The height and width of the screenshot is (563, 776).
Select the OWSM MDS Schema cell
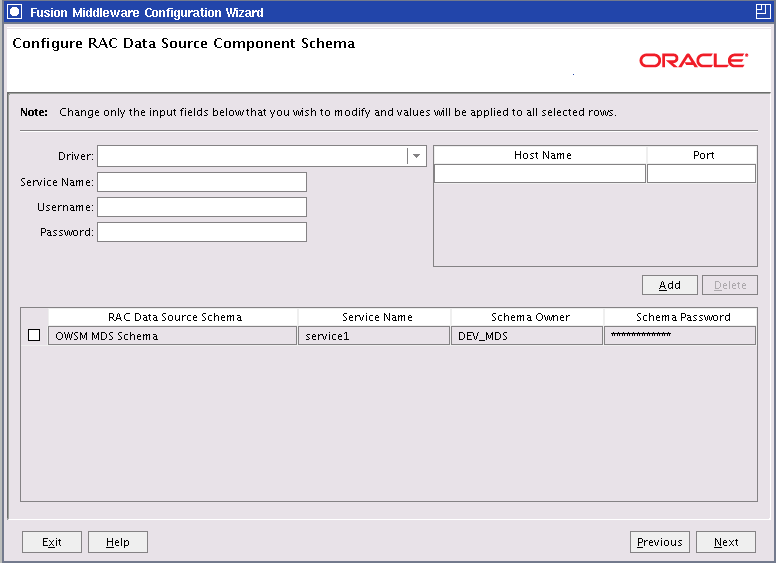(x=172, y=335)
